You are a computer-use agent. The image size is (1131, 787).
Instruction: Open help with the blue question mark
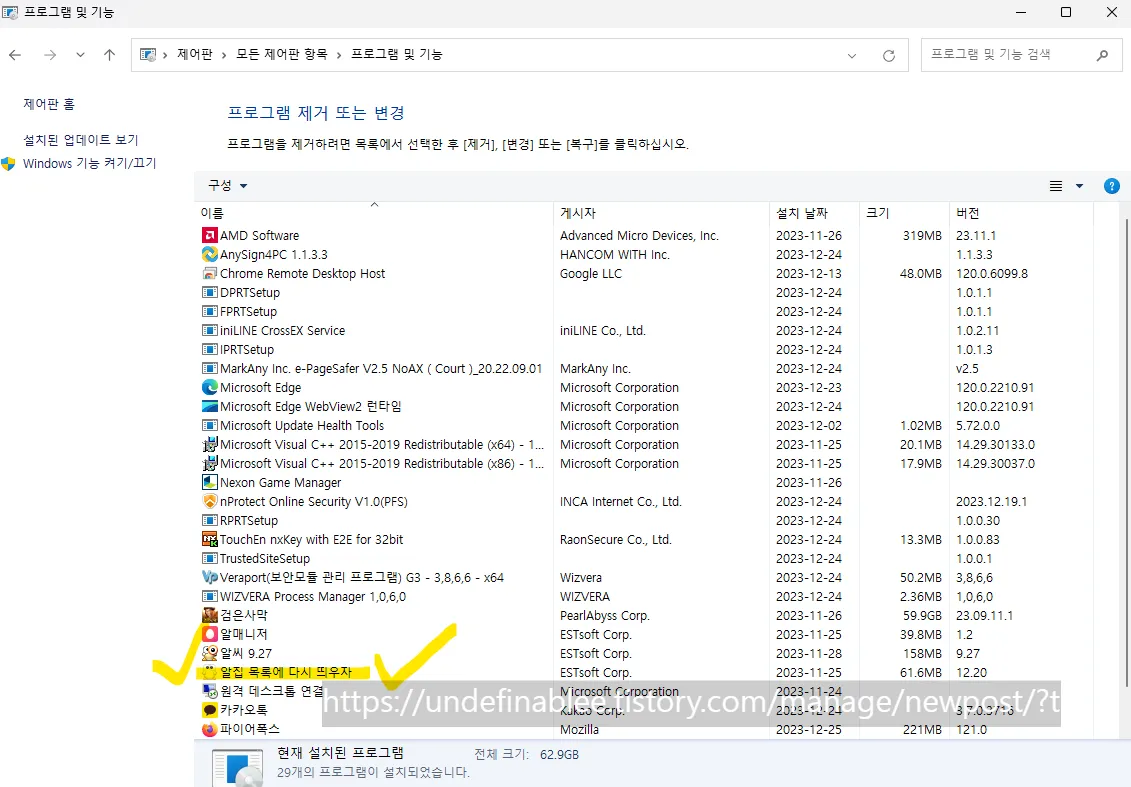[1112, 186]
